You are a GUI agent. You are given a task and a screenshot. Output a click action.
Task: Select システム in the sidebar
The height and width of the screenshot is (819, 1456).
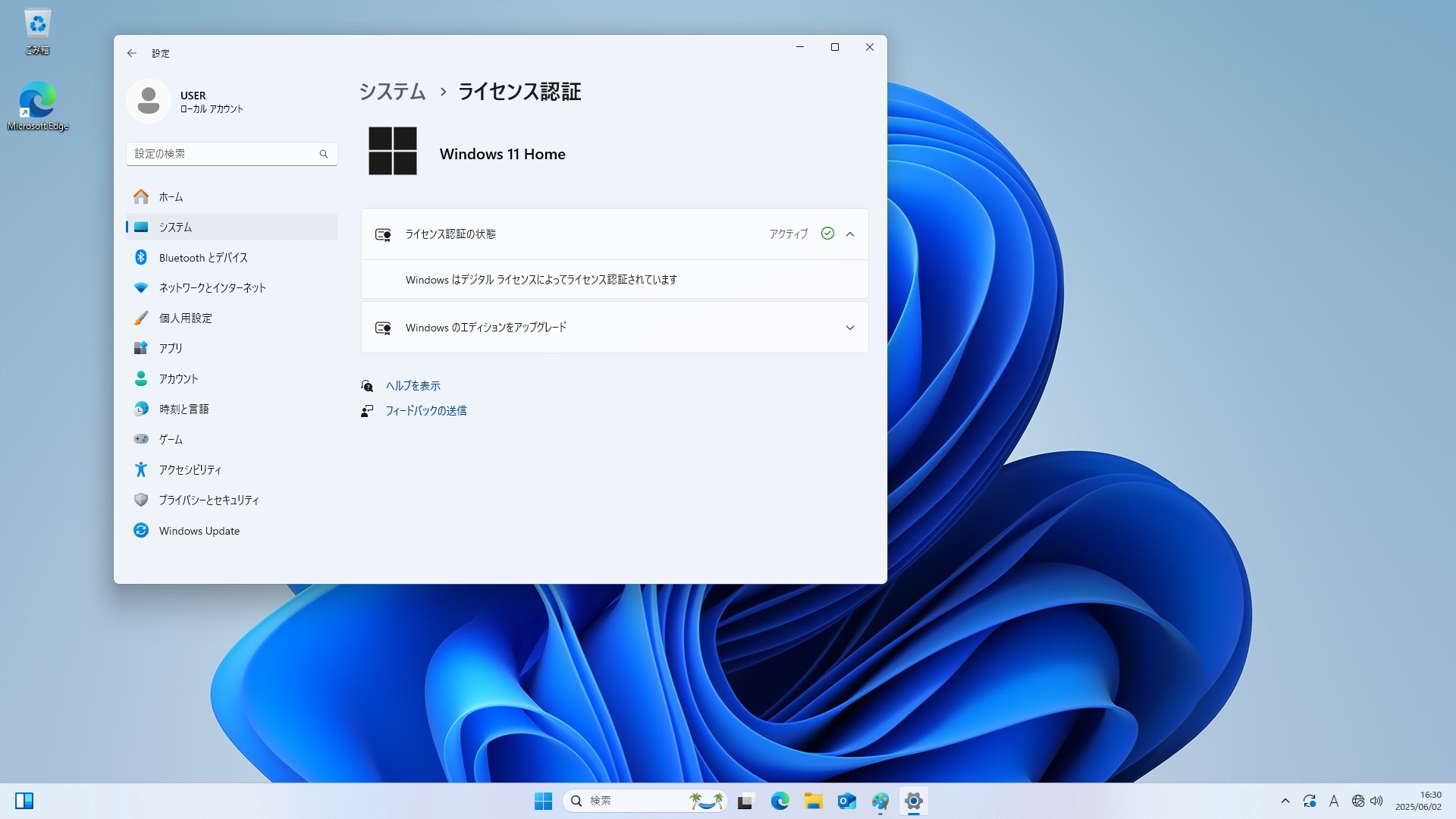pyautogui.click(x=232, y=227)
